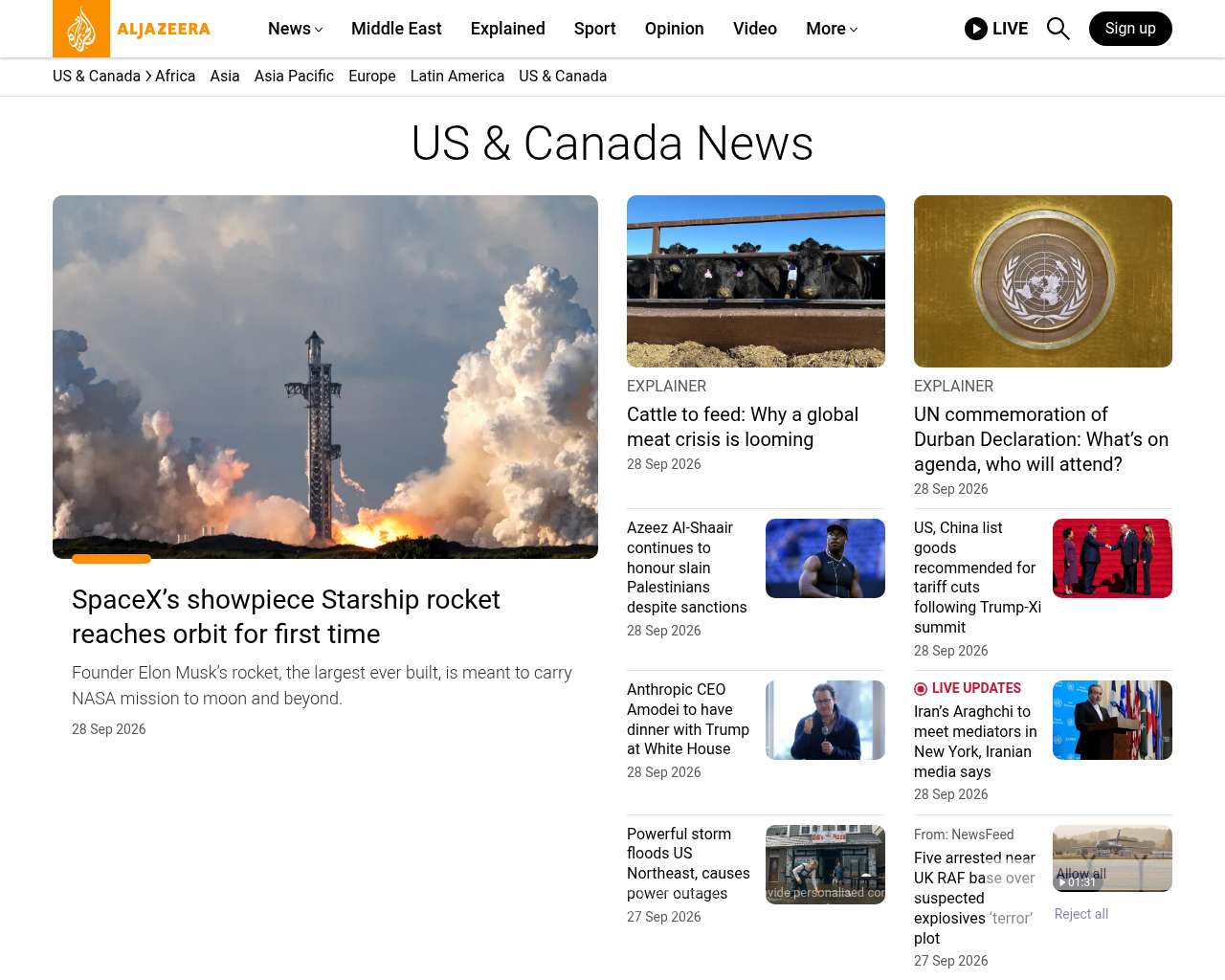Screen dimensions: 1225x980
Task: Go to the Opinion section
Action: [675, 29]
